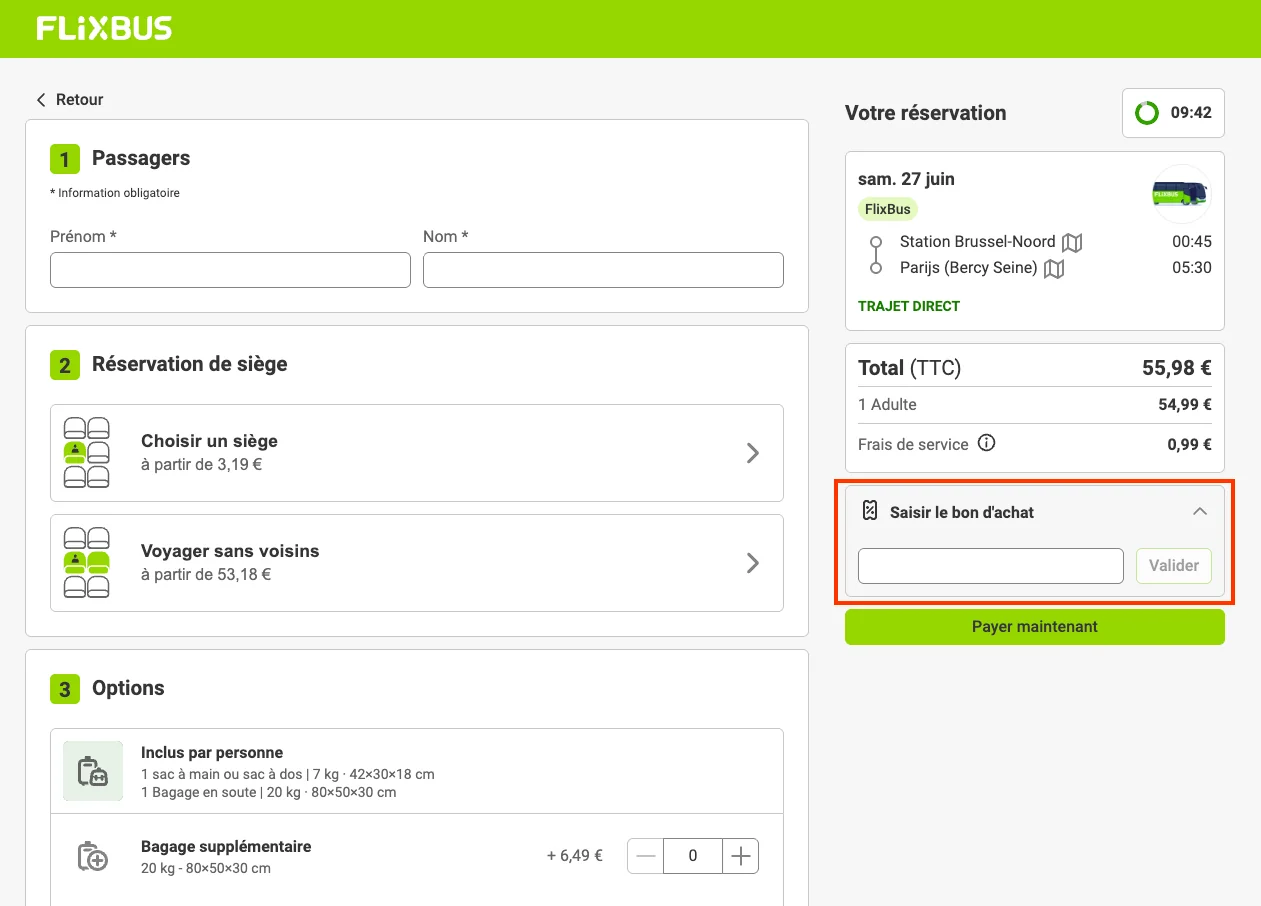Click the TRAJET DIRECT label
Image resolution: width=1261 pixels, height=906 pixels.
909,306
